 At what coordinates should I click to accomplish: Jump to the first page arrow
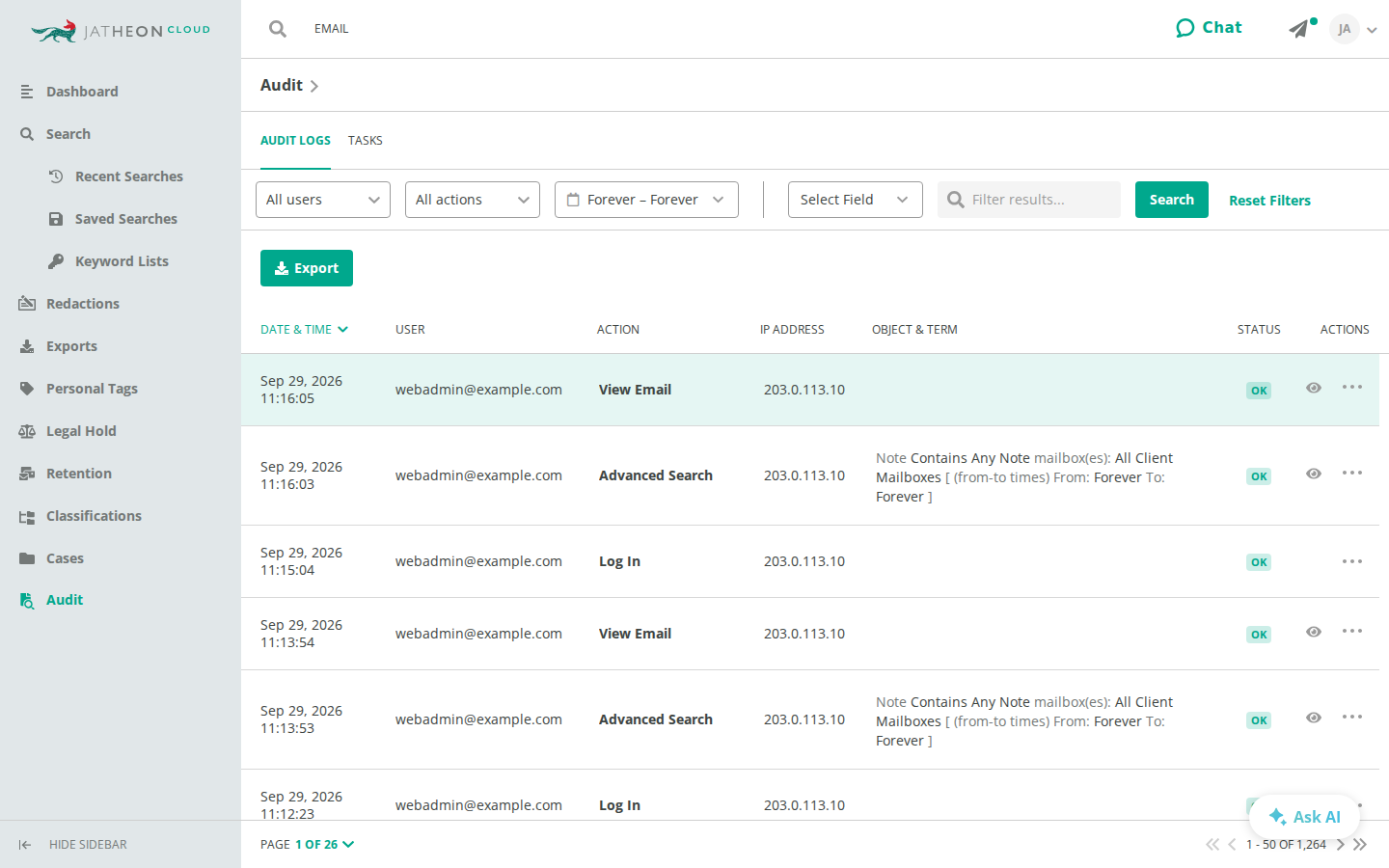pyautogui.click(x=1212, y=845)
